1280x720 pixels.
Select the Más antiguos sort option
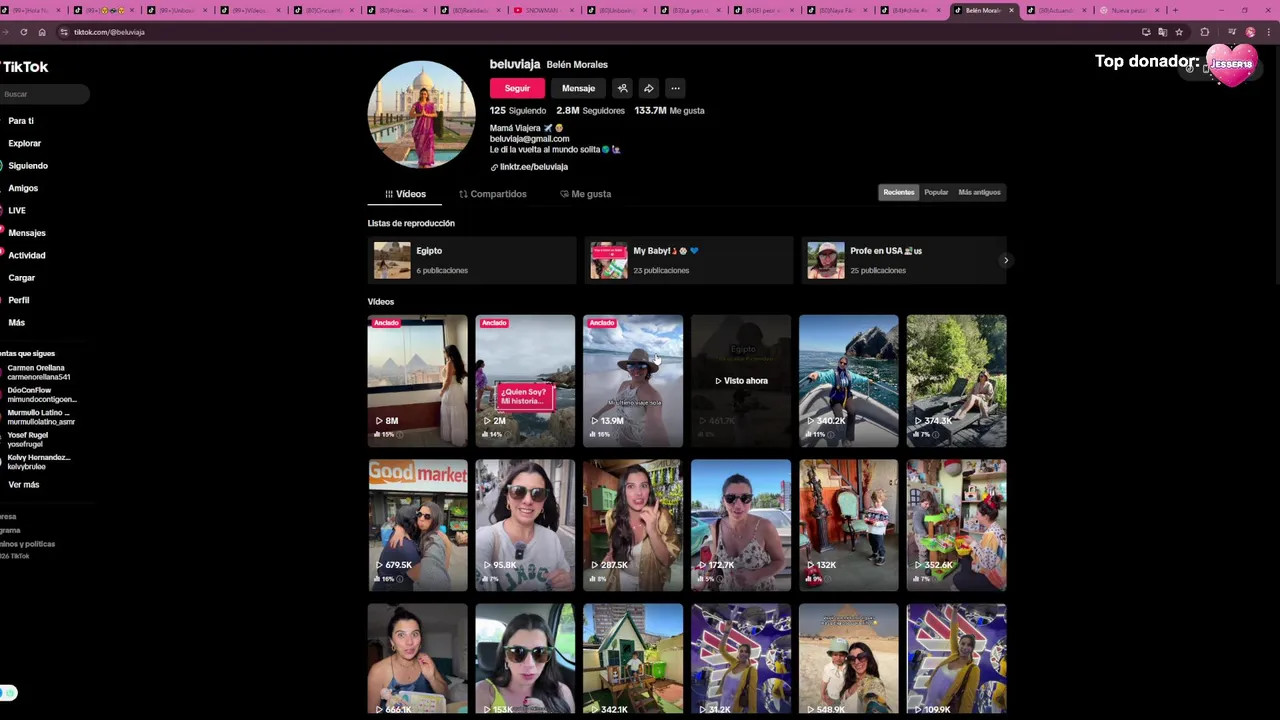979,192
